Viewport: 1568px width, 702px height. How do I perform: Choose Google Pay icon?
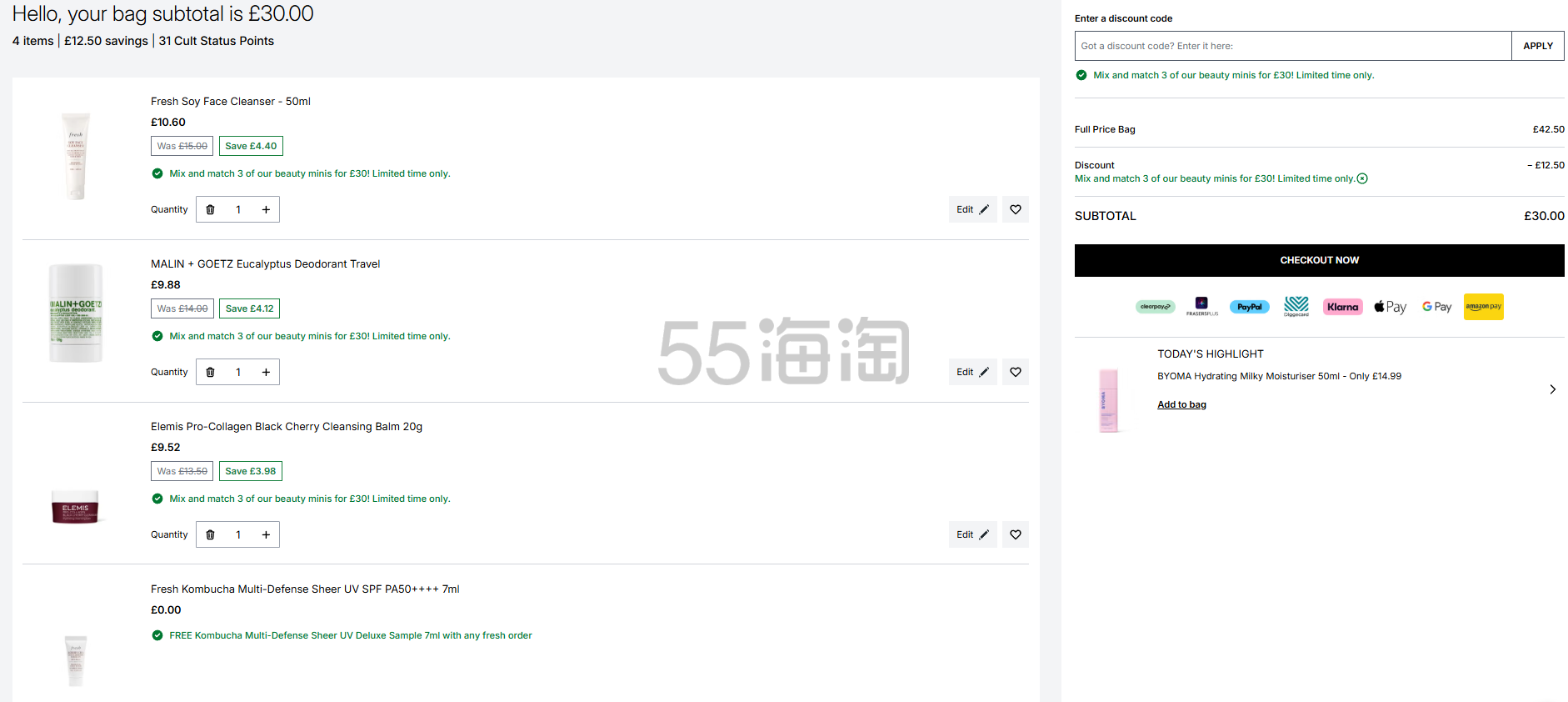1436,307
